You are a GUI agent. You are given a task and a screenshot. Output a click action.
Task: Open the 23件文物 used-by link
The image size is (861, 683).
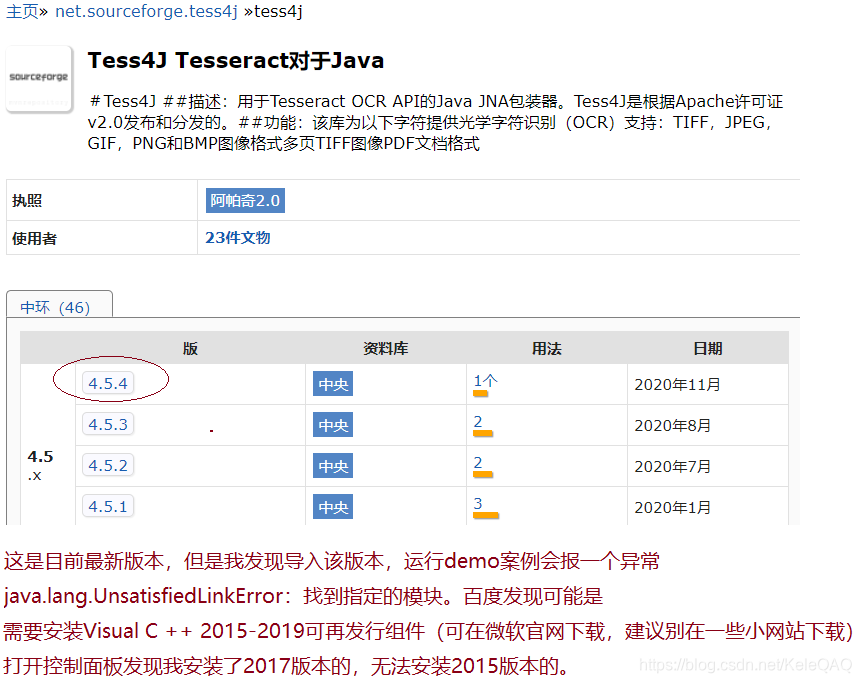238,238
